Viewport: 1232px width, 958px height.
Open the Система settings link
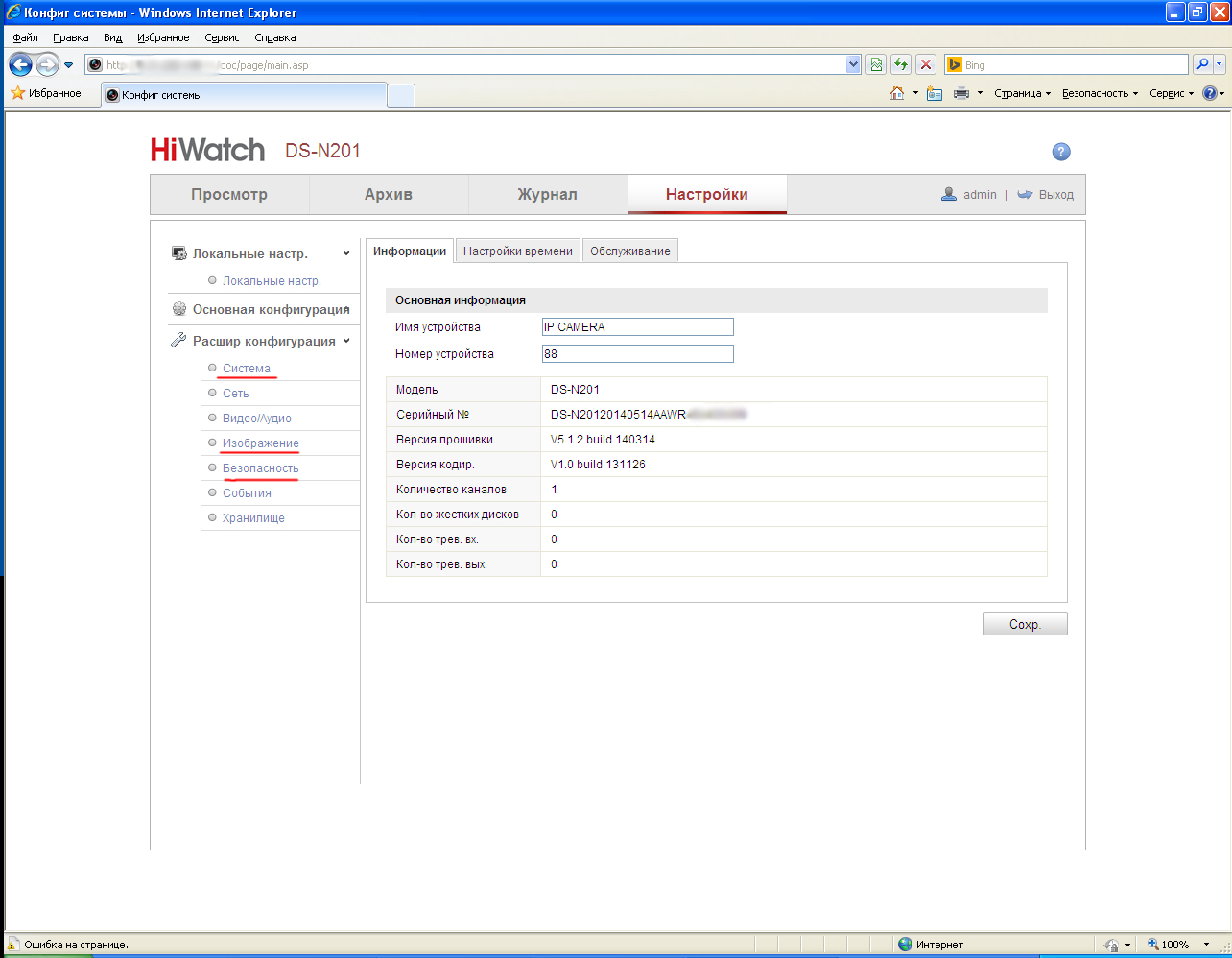tap(247, 369)
